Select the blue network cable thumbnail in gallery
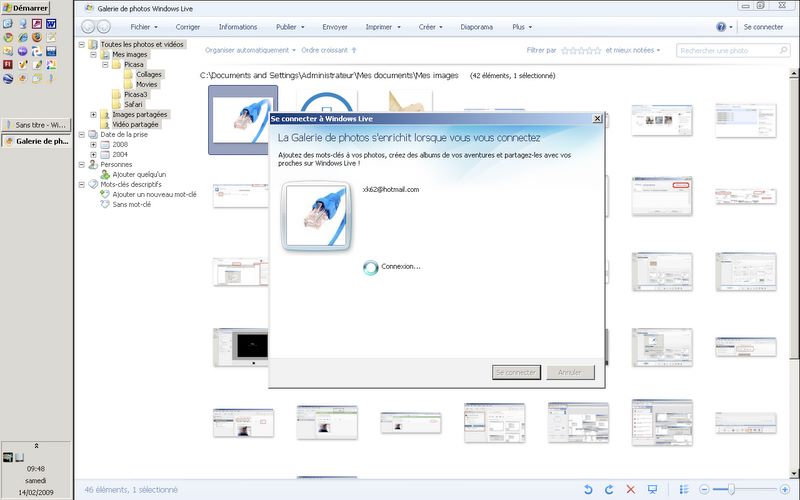800x500 pixels. (243, 120)
